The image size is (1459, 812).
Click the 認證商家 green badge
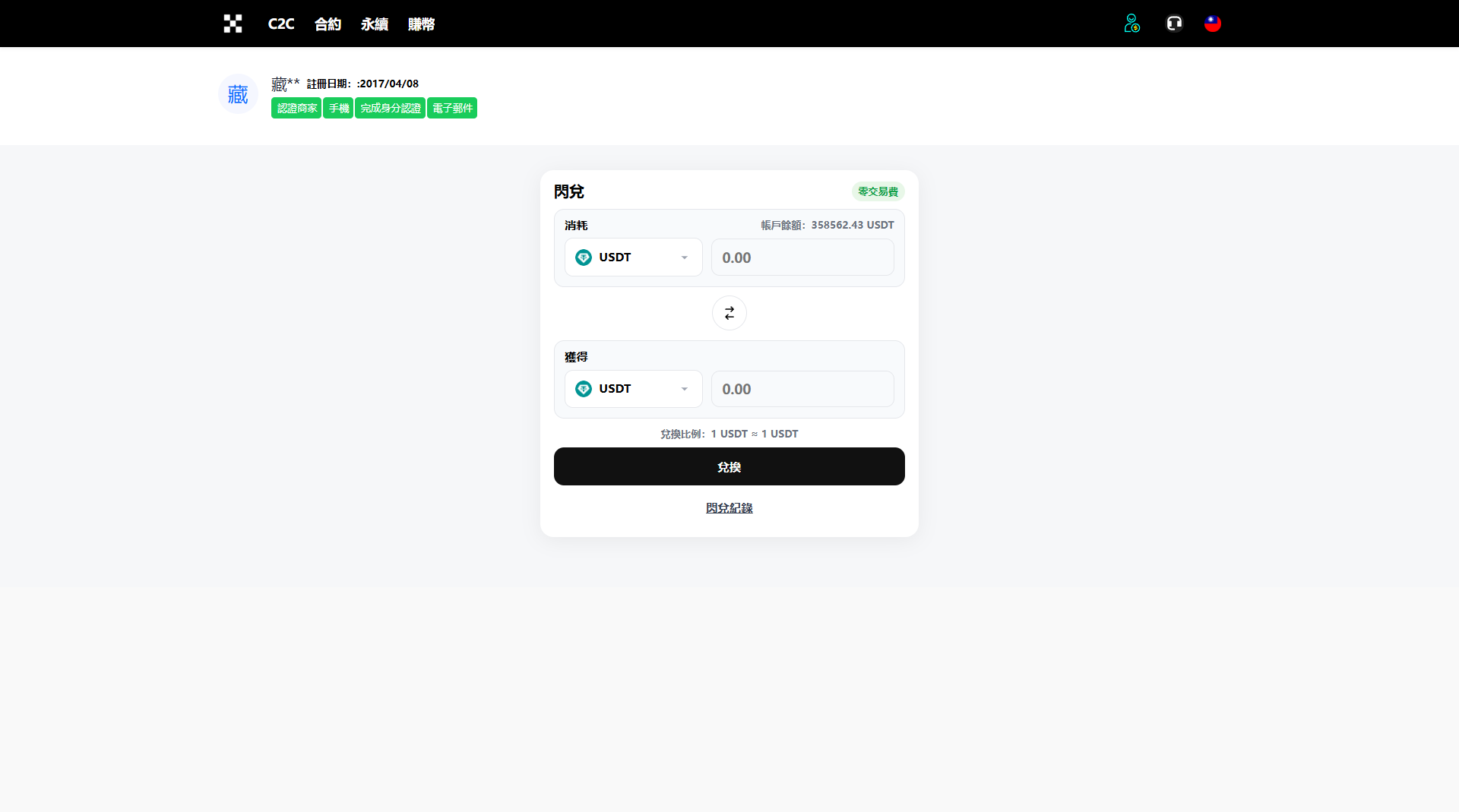tap(296, 108)
